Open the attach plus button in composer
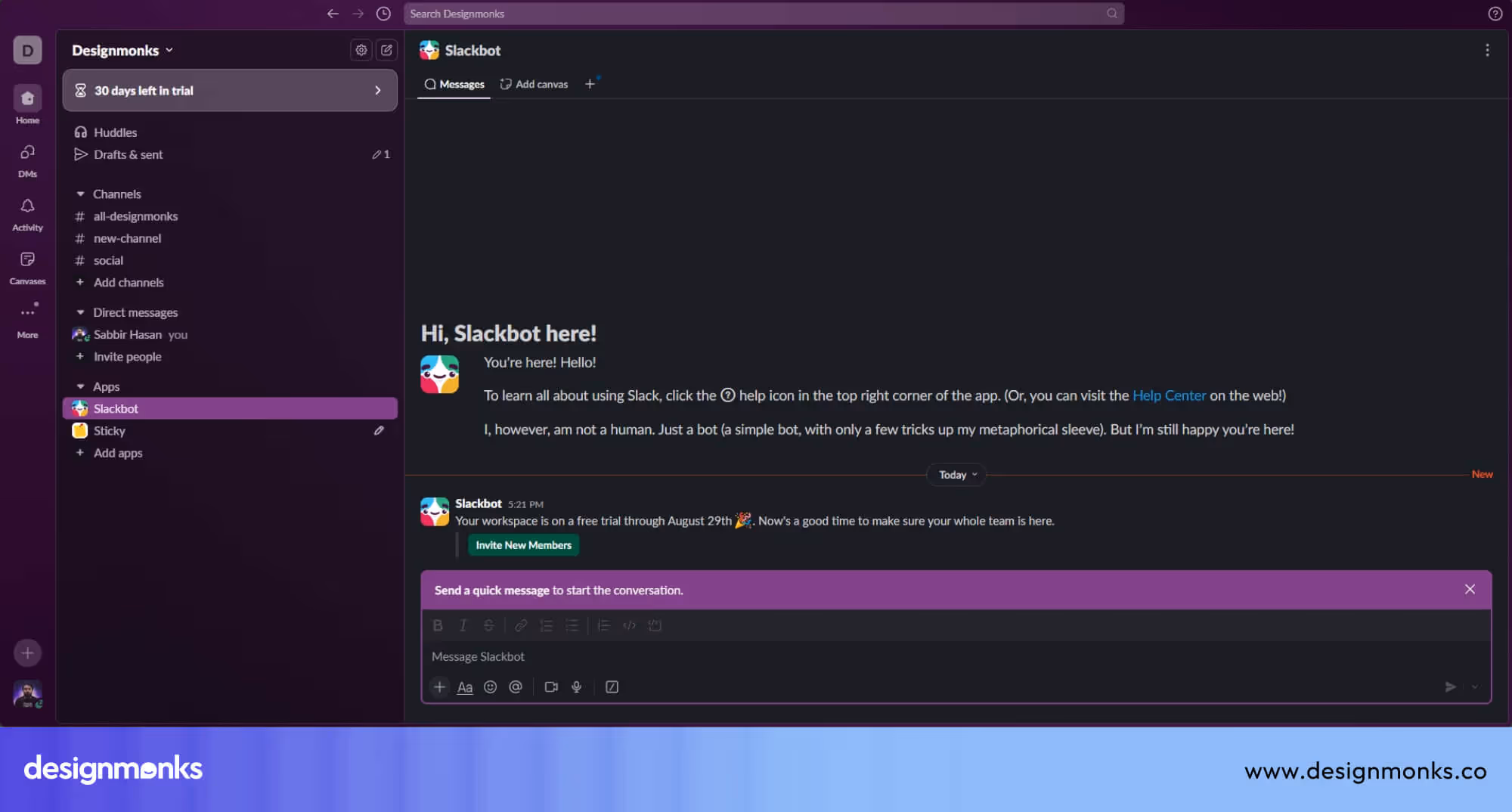 (x=439, y=686)
